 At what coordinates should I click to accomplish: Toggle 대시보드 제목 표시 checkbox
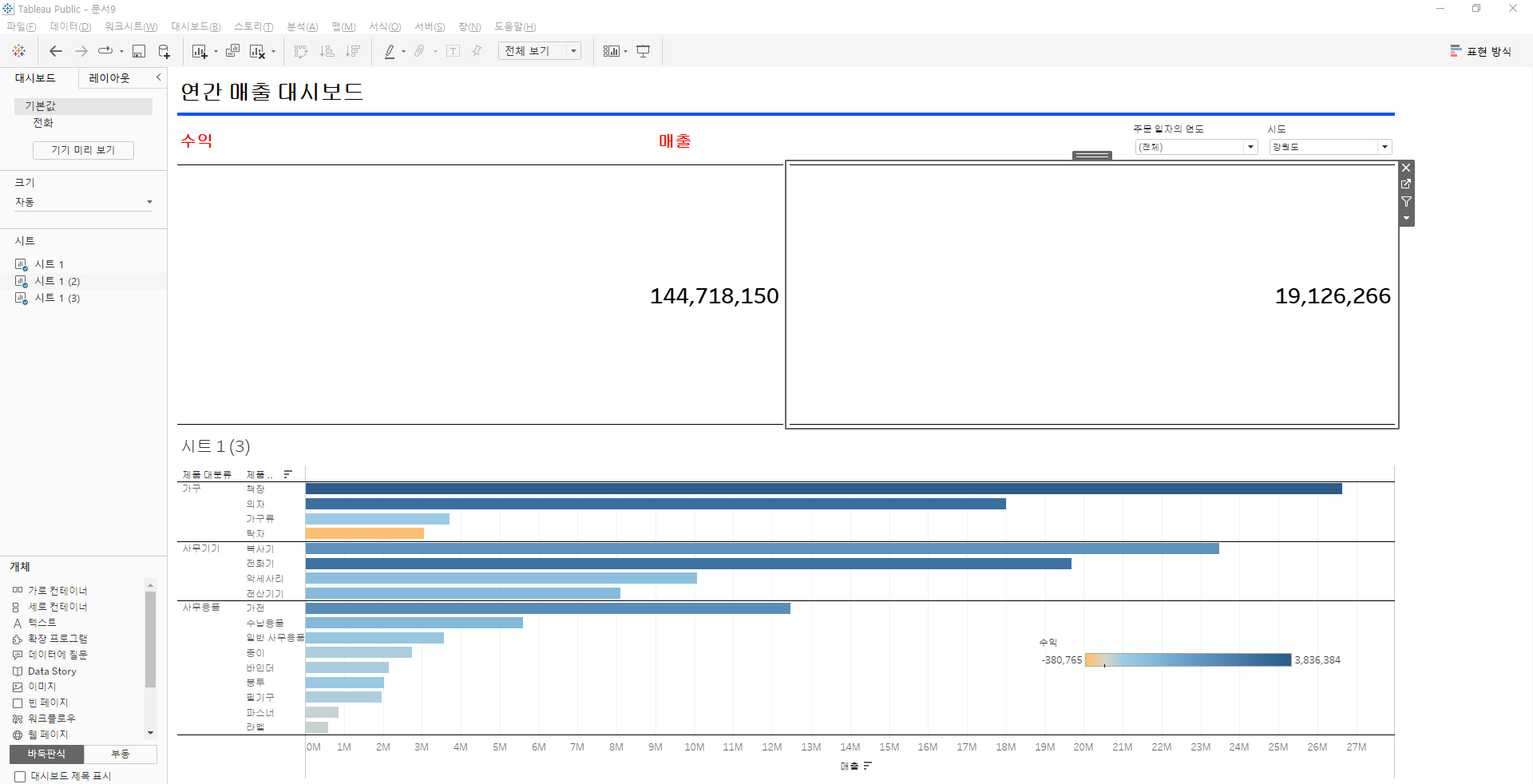coord(20,776)
